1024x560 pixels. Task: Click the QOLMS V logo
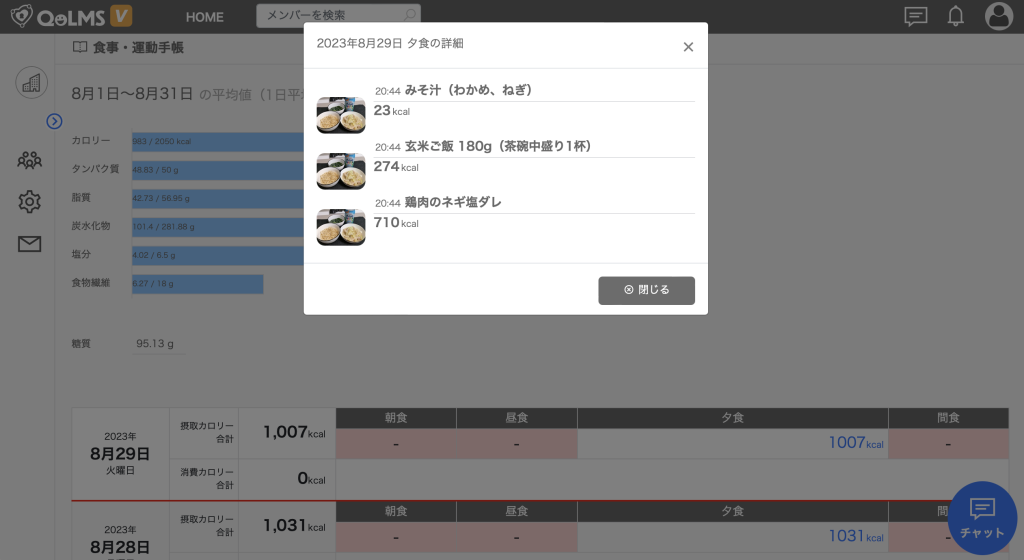click(71, 16)
